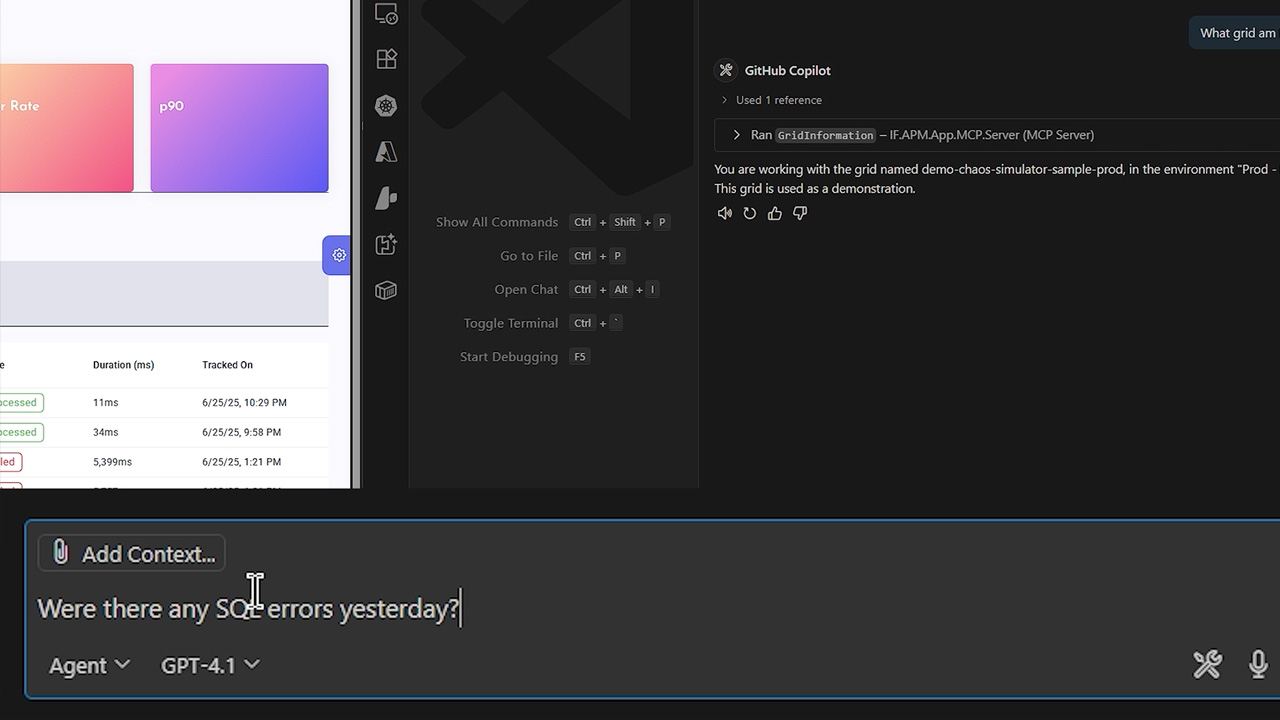Toggle the blue settings gear on the dashboard edge
The image size is (1280, 720).
tap(338, 255)
